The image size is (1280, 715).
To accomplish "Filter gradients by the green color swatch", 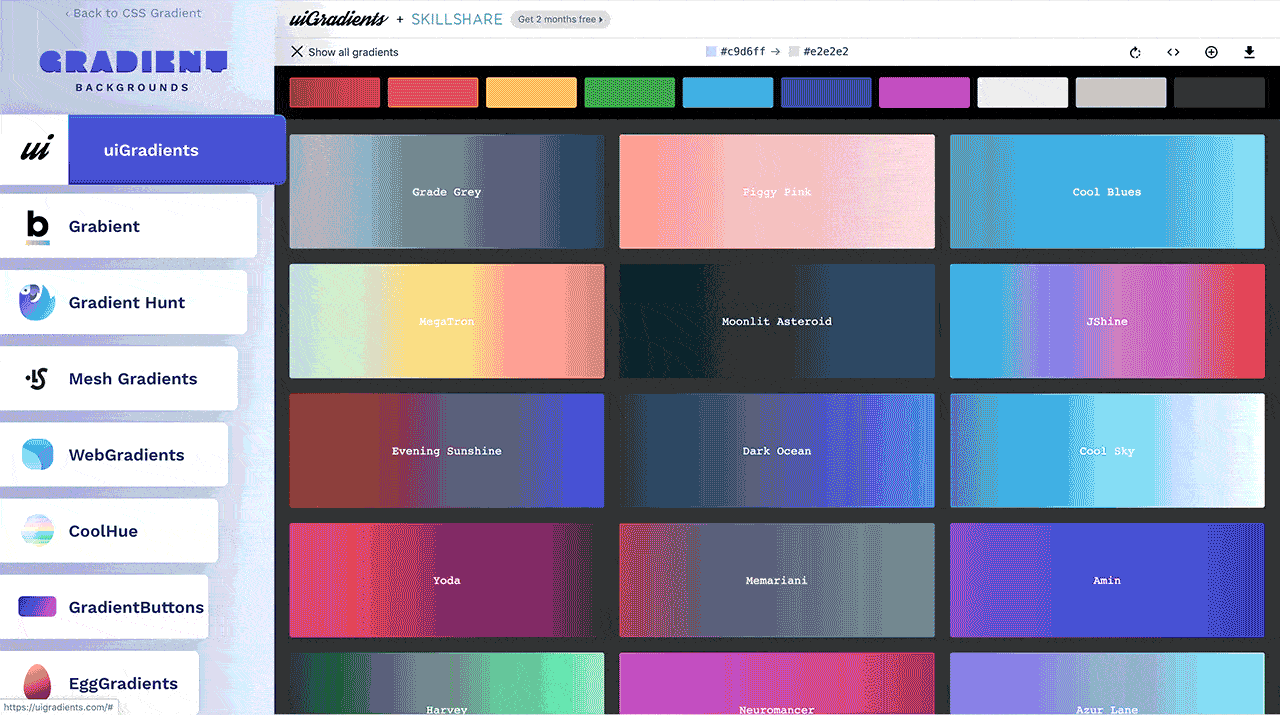I will pyautogui.click(x=629, y=93).
